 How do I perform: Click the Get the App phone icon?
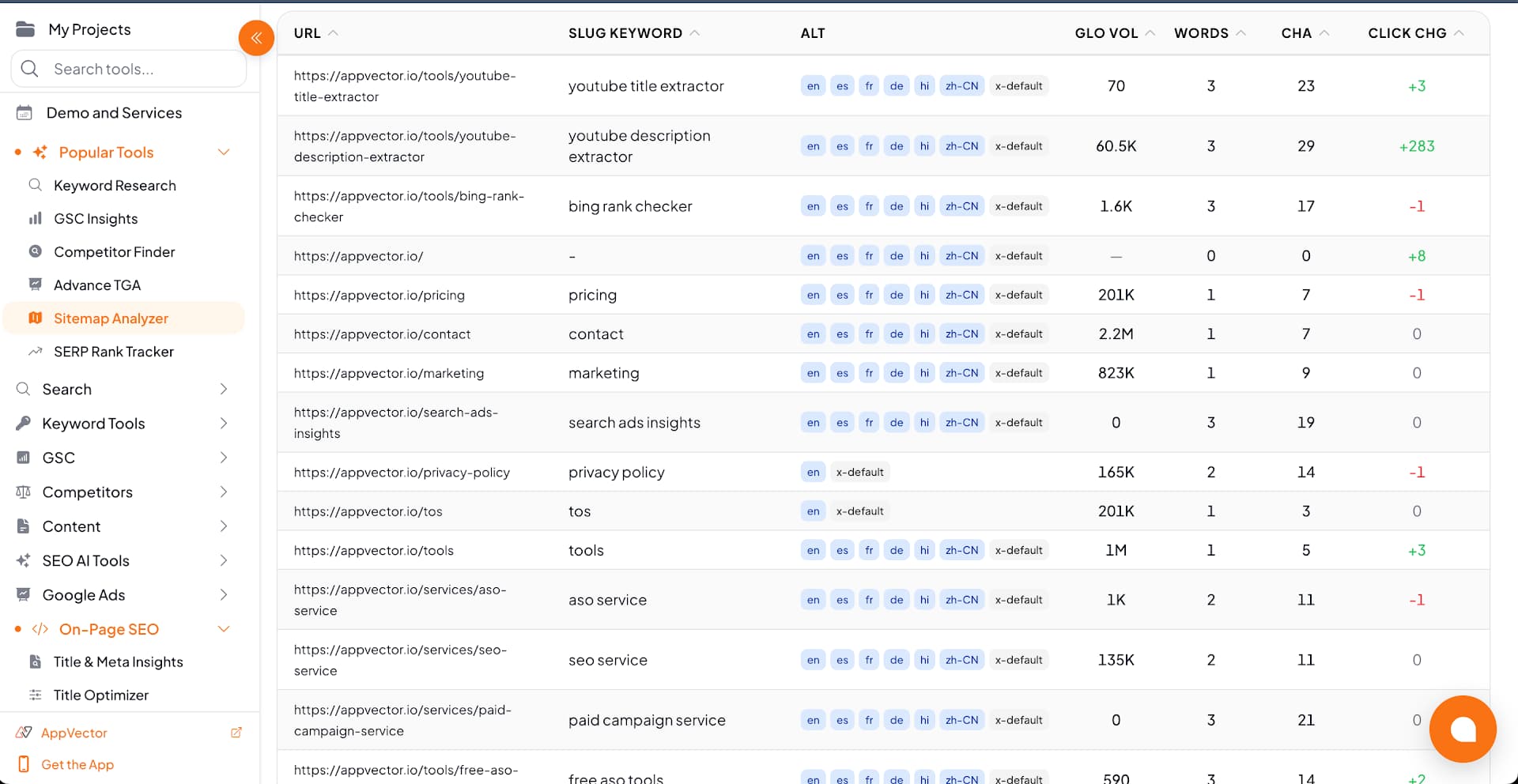pos(24,764)
